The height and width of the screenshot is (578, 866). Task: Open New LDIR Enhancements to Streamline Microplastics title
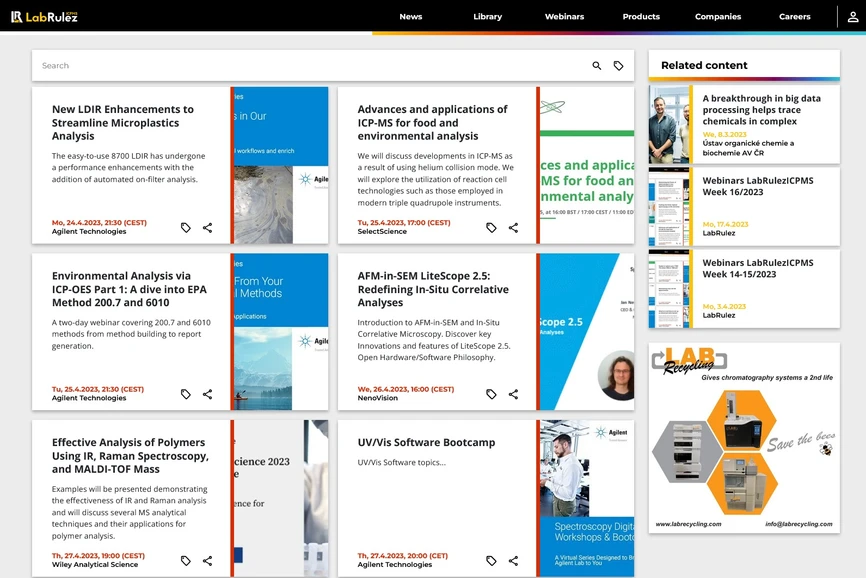coord(123,123)
